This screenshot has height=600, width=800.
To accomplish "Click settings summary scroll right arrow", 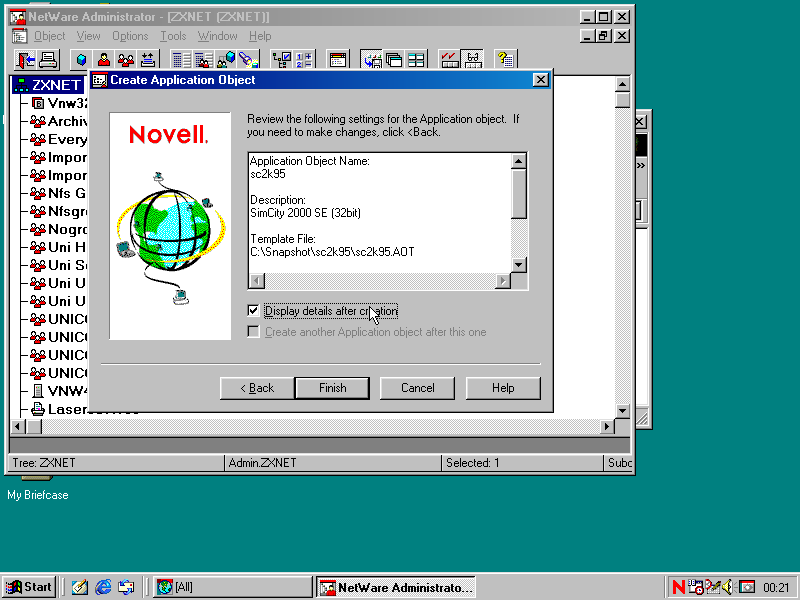I will [x=503, y=281].
